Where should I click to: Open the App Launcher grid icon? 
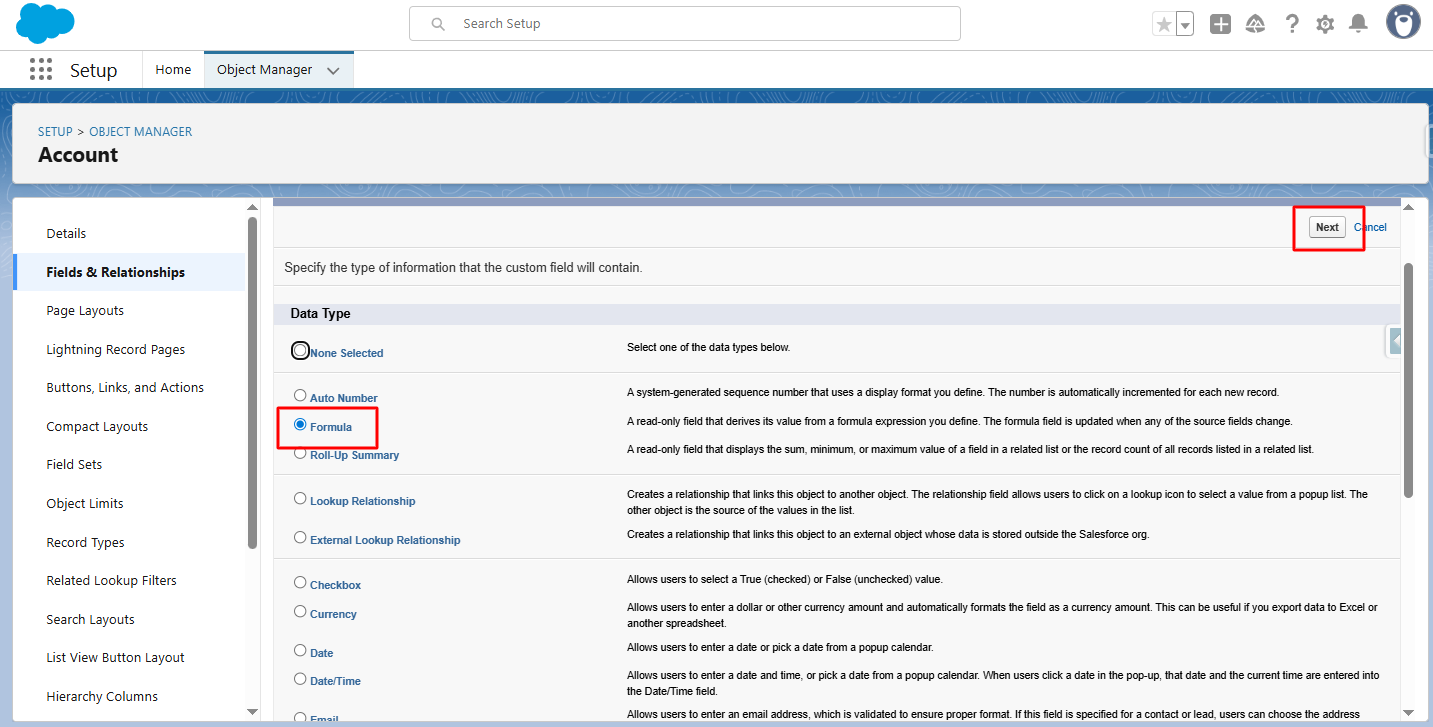coord(41,69)
